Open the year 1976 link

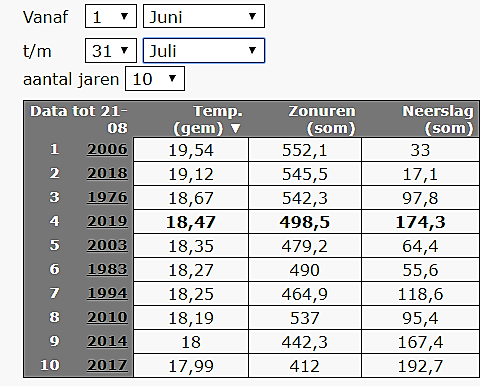coord(107,197)
